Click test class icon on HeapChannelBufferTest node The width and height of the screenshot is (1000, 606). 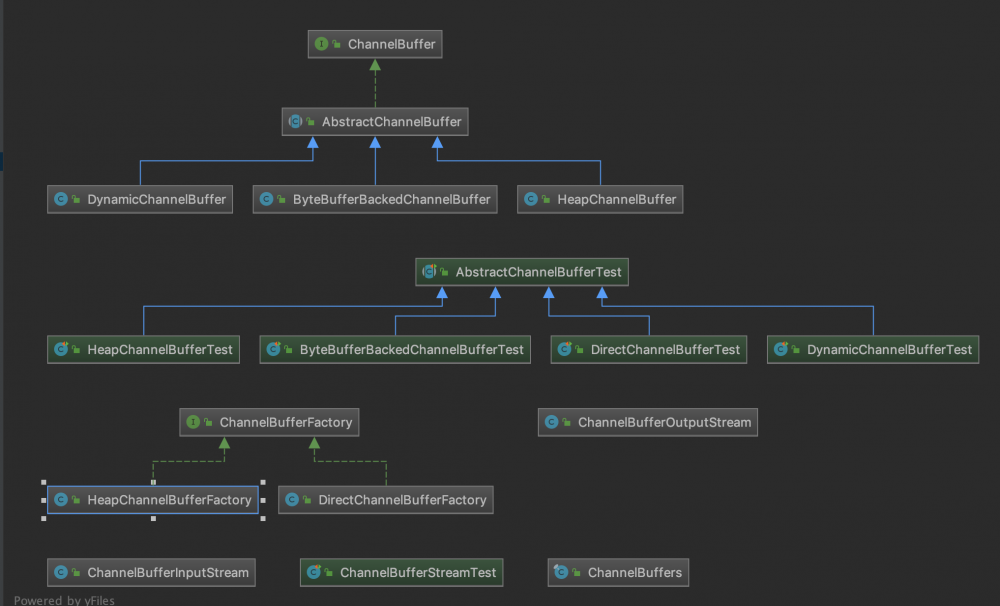pyautogui.click(x=61, y=349)
